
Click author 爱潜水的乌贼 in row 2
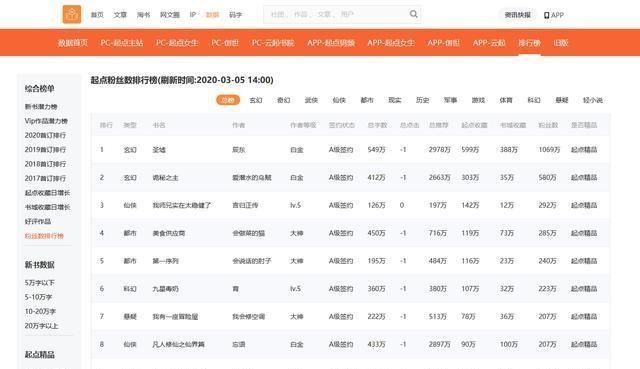coord(252,178)
